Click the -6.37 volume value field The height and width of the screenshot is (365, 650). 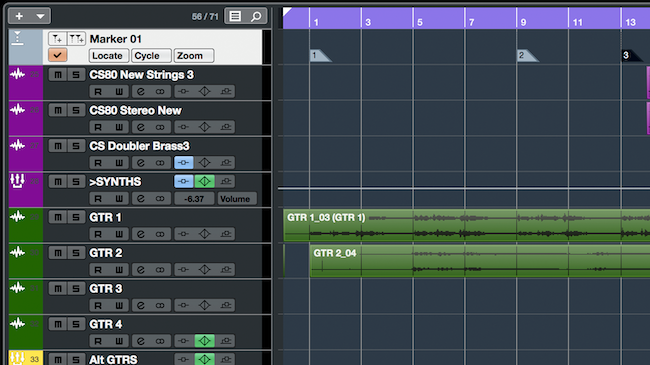194,199
